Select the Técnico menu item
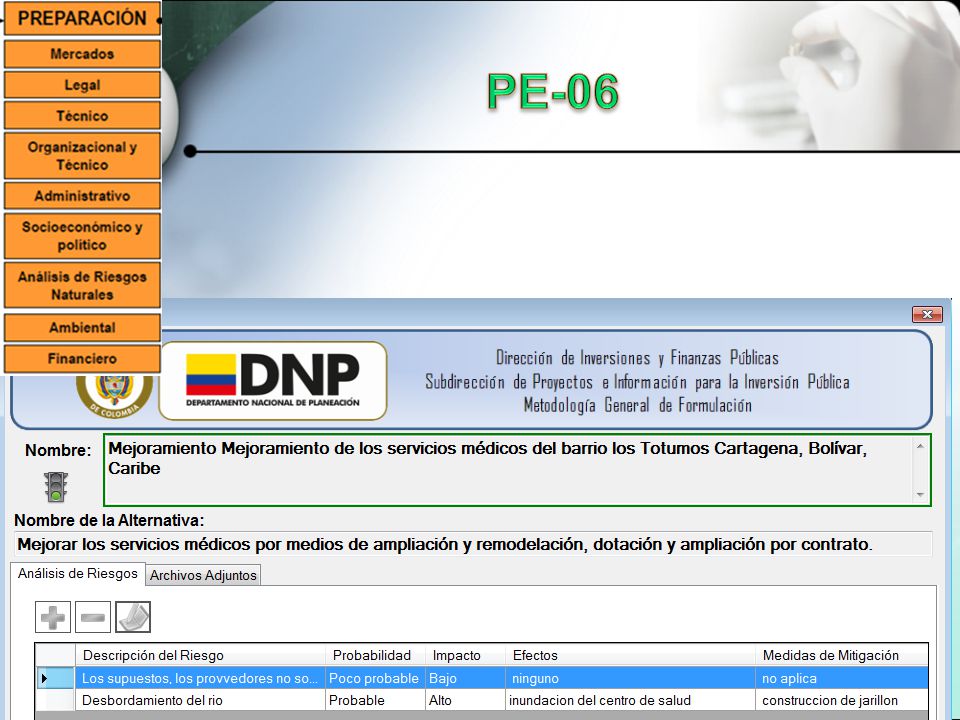Screen dimensions: 960x720 [82, 116]
